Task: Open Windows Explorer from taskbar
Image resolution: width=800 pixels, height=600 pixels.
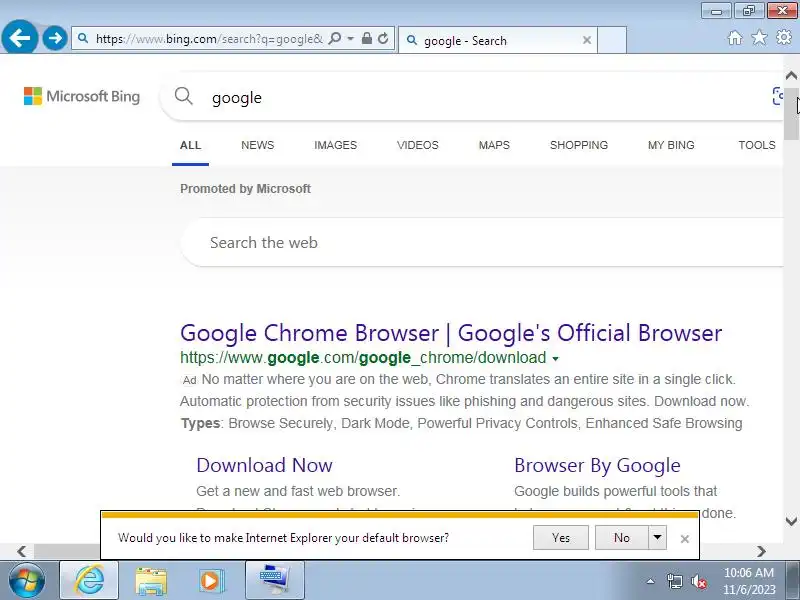Action: tap(151, 581)
